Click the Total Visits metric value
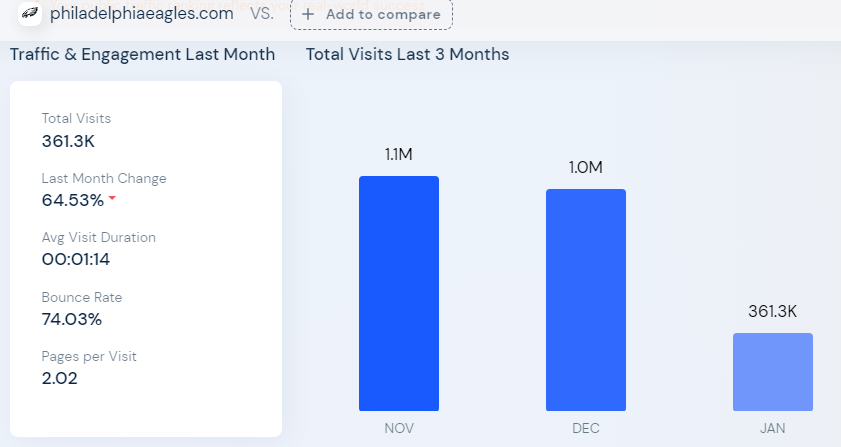Screen dimensions: 841x447 pos(68,141)
